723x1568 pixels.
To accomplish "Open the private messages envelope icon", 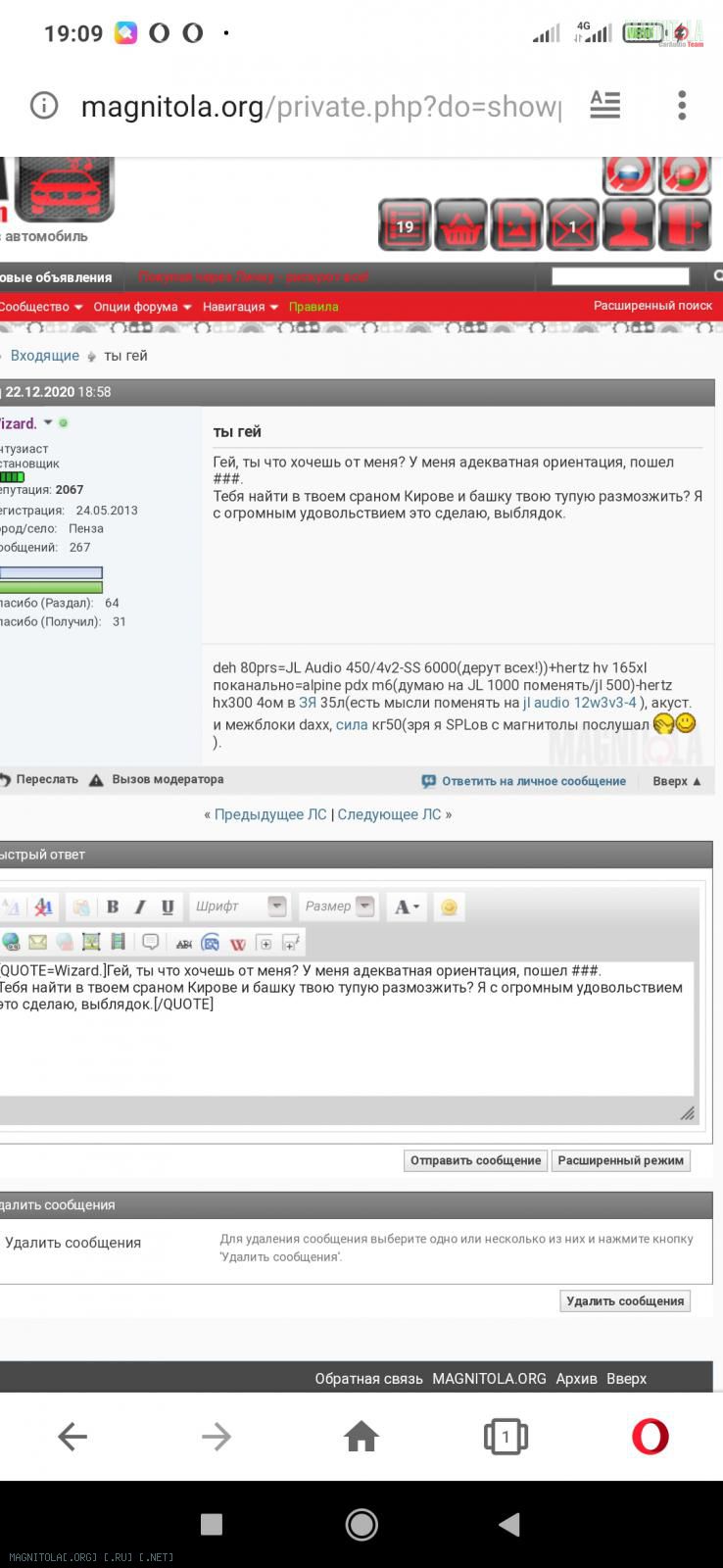I will 572,225.
